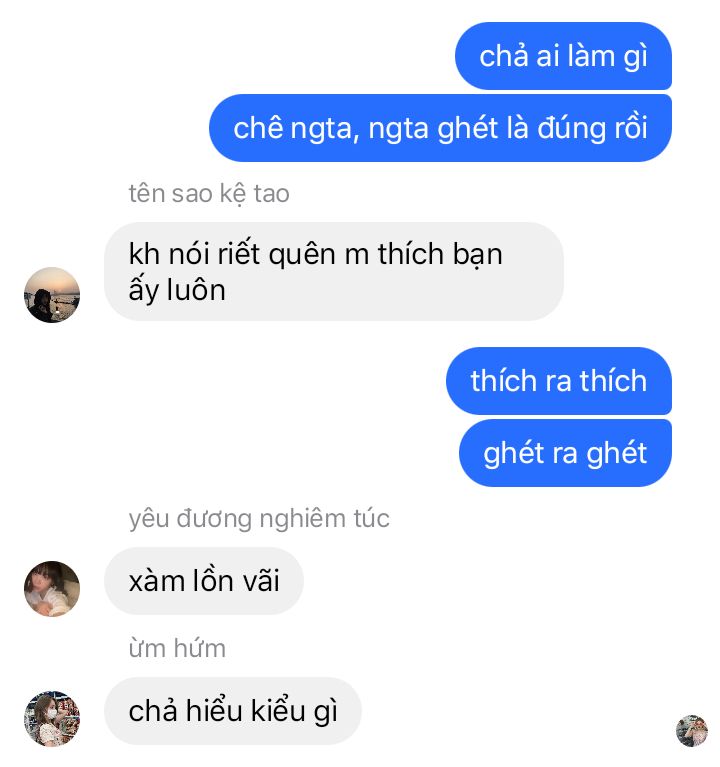Select the "thích ra thích" message bubble
The image size is (720, 767).
[x=559, y=381]
